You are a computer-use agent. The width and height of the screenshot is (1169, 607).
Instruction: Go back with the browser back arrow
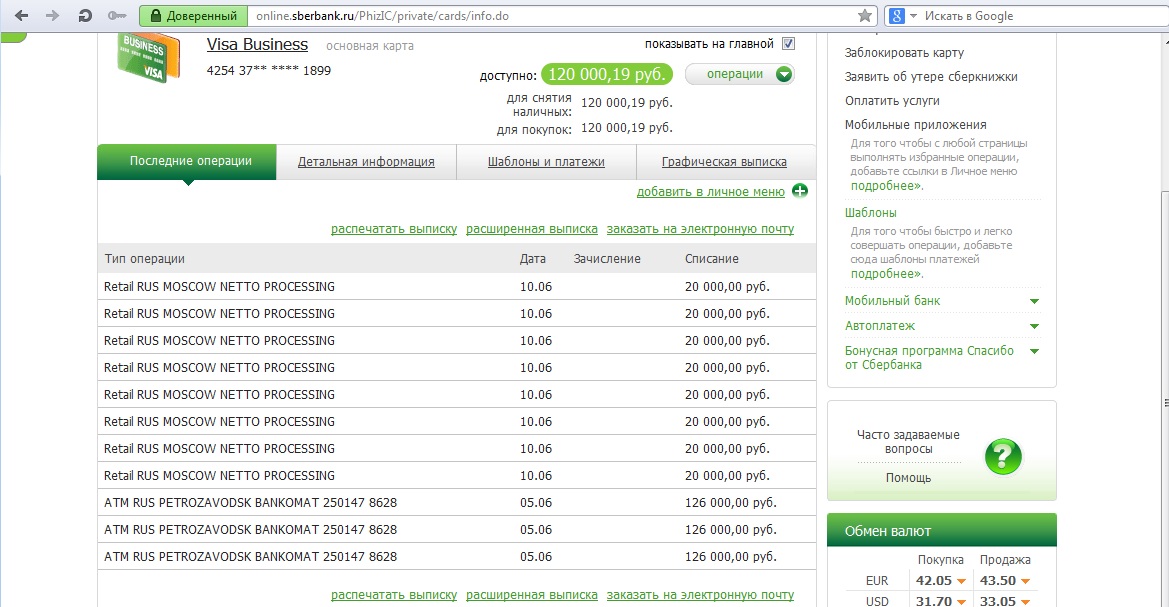pos(22,16)
